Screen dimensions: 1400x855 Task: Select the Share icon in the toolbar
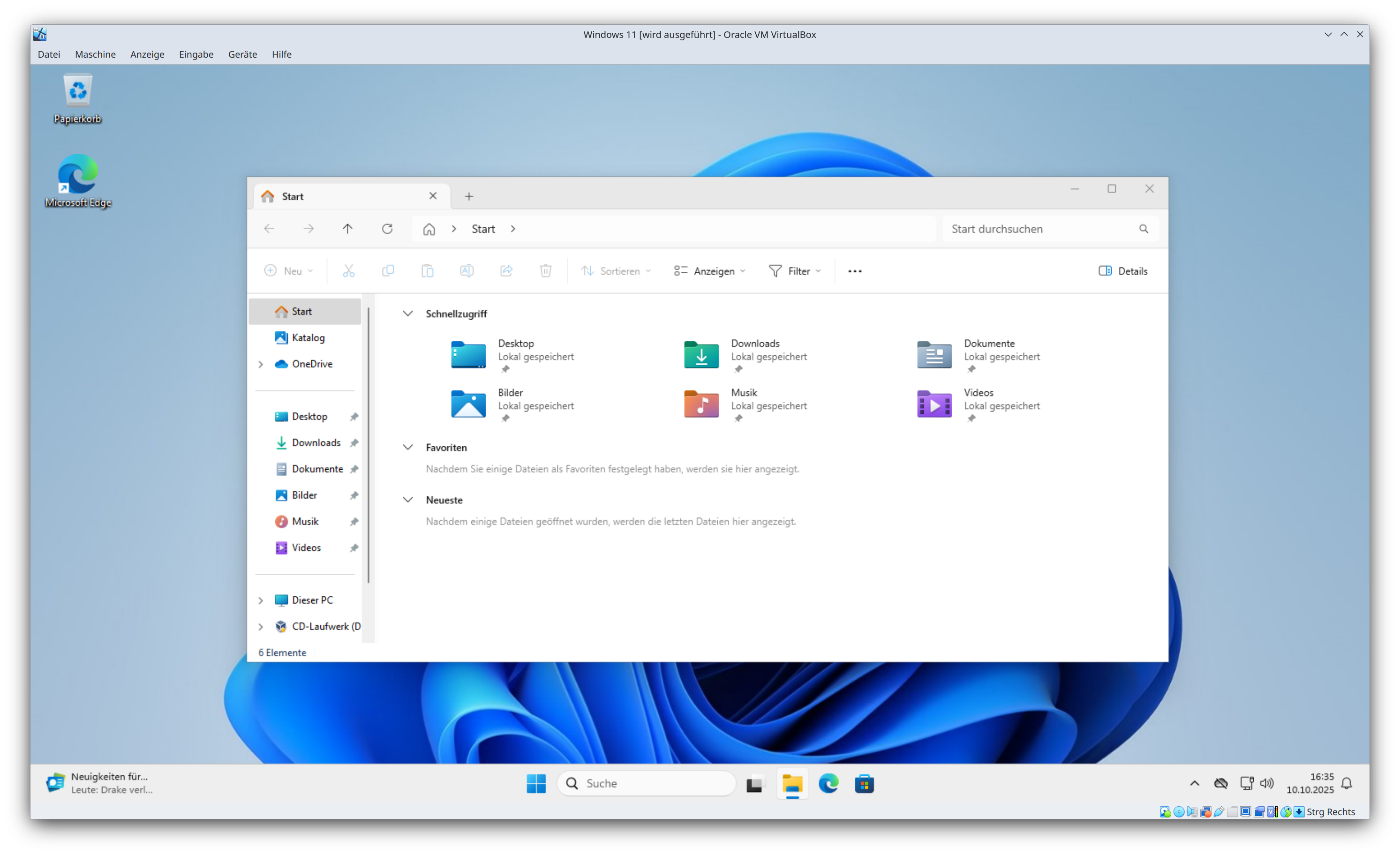[x=506, y=271]
